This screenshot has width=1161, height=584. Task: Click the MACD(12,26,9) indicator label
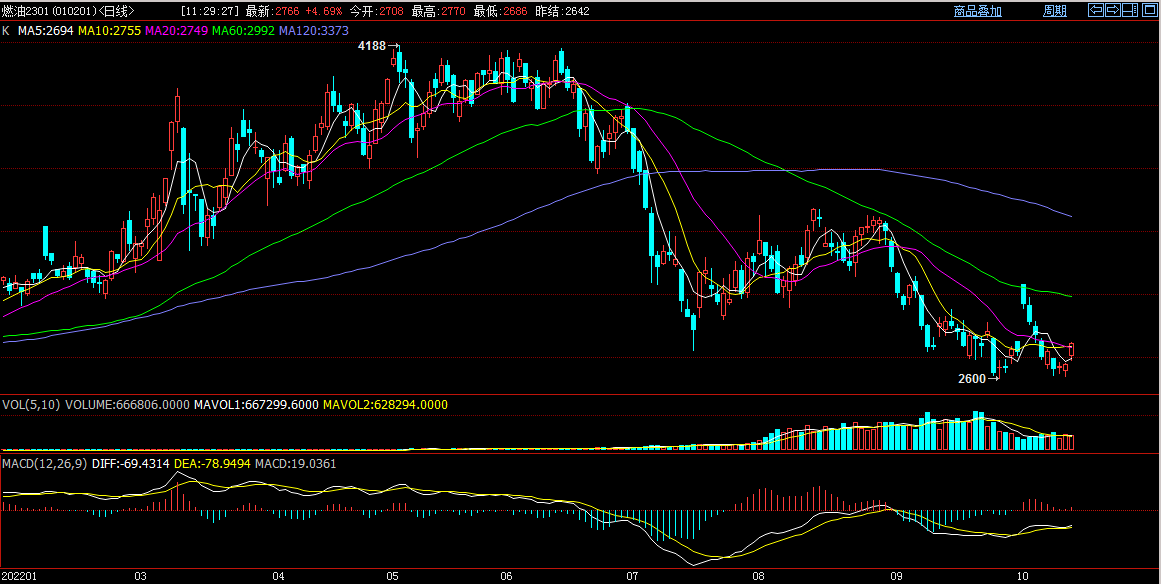44,463
